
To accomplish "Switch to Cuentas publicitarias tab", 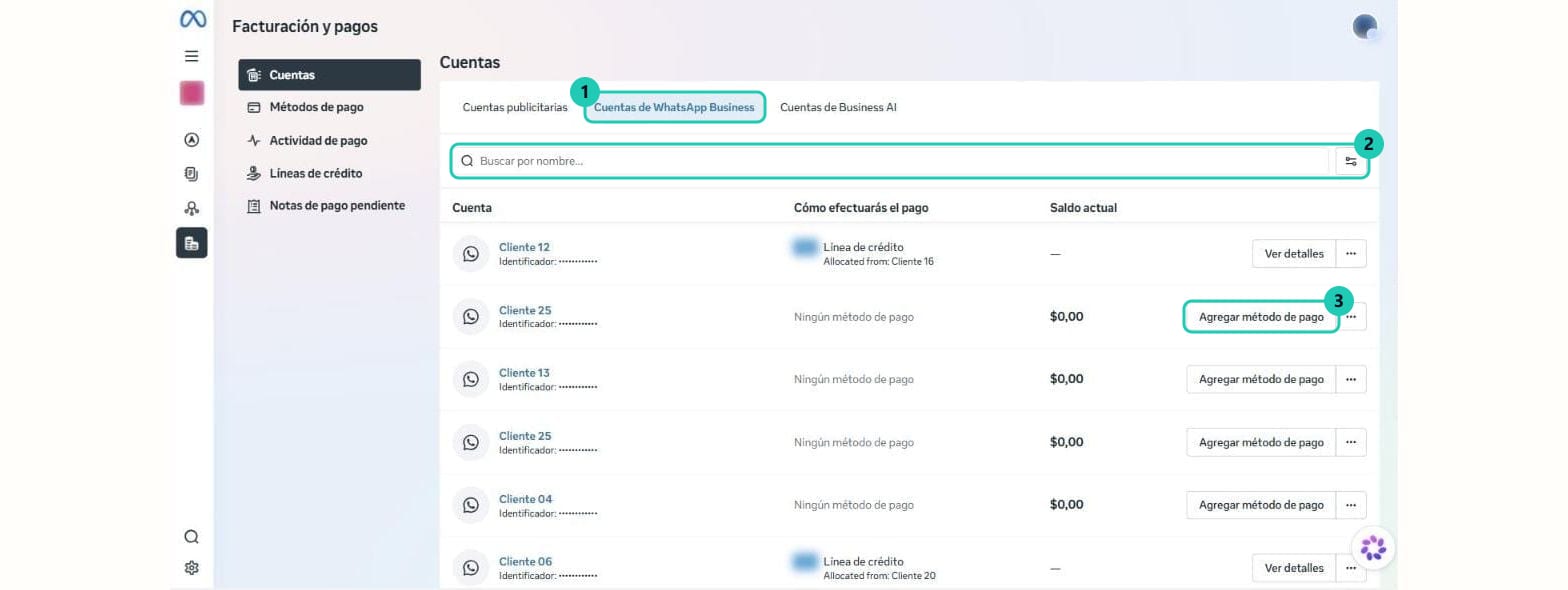I will 515,107.
